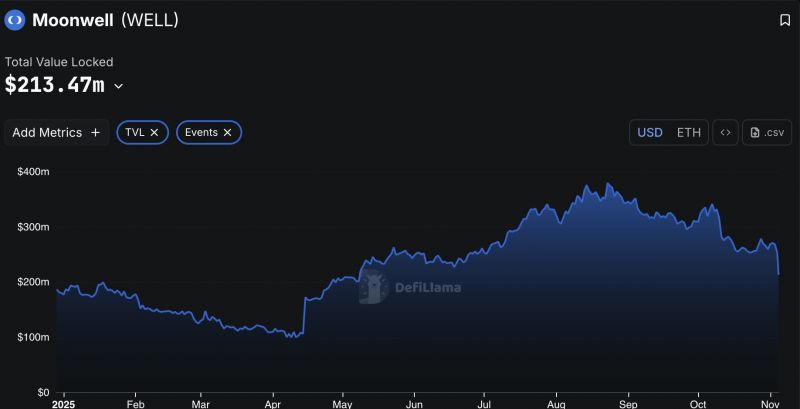The height and width of the screenshot is (409, 800).
Task: Click the May x-axis label
Action: 343,404
